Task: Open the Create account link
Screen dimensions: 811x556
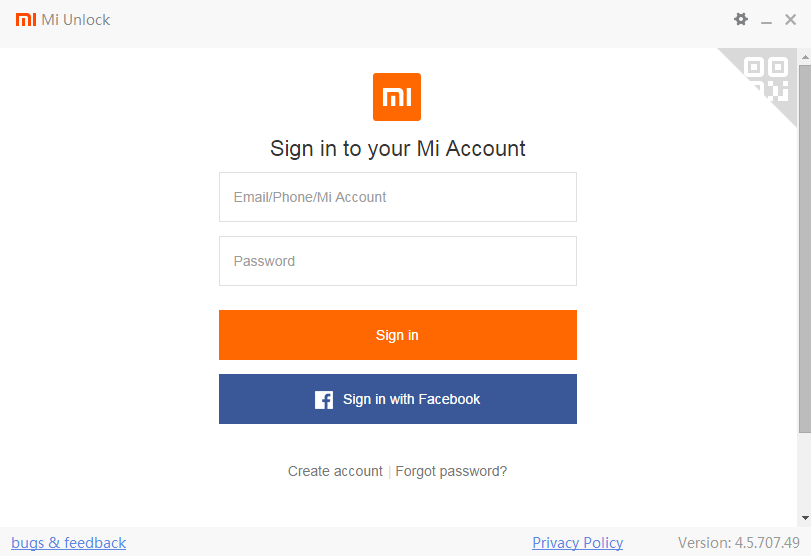Action: pos(335,471)
